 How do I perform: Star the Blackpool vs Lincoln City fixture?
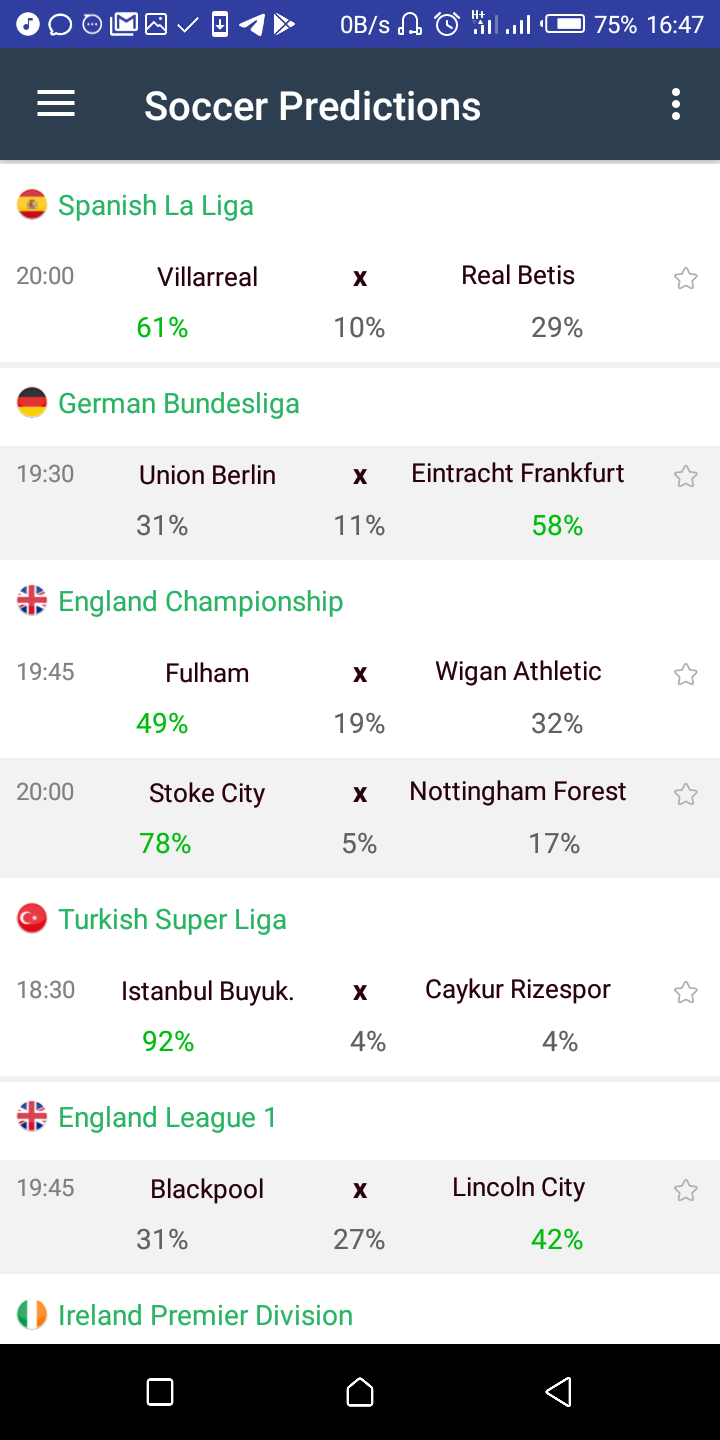coord(685,1190)
